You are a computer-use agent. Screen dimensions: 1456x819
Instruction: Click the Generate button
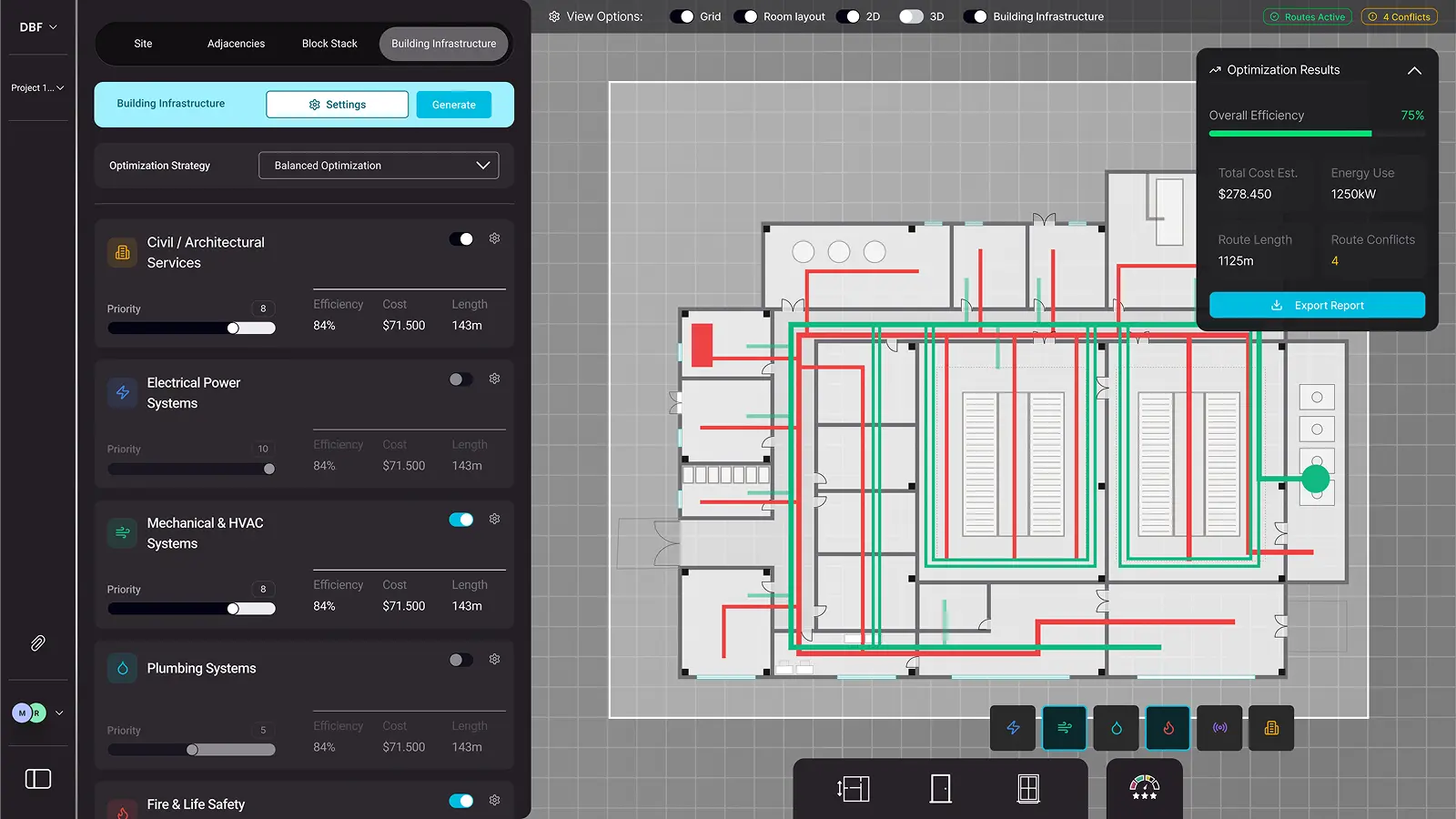453,105
